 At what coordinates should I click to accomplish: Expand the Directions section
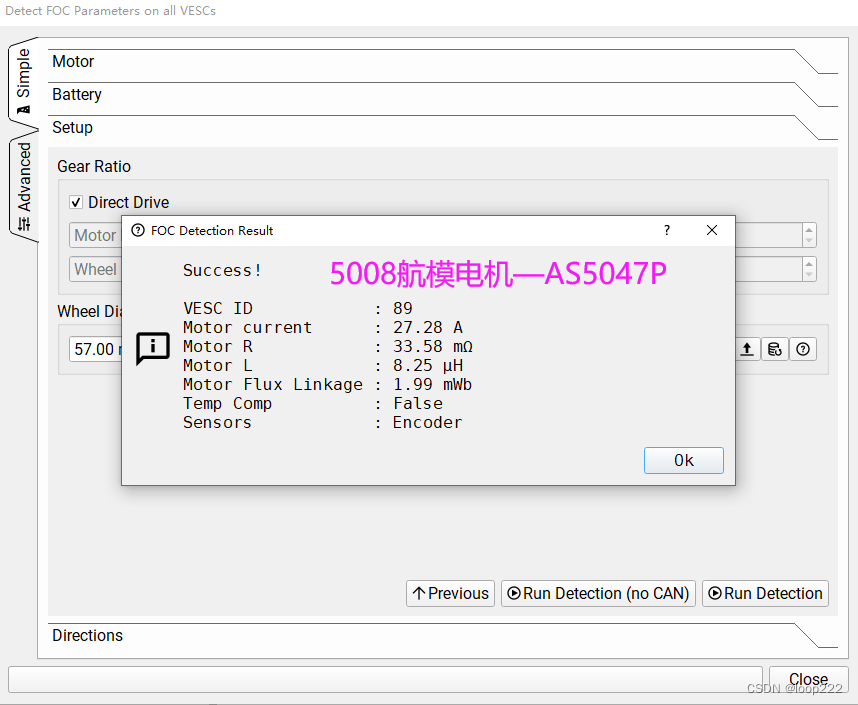442,635
